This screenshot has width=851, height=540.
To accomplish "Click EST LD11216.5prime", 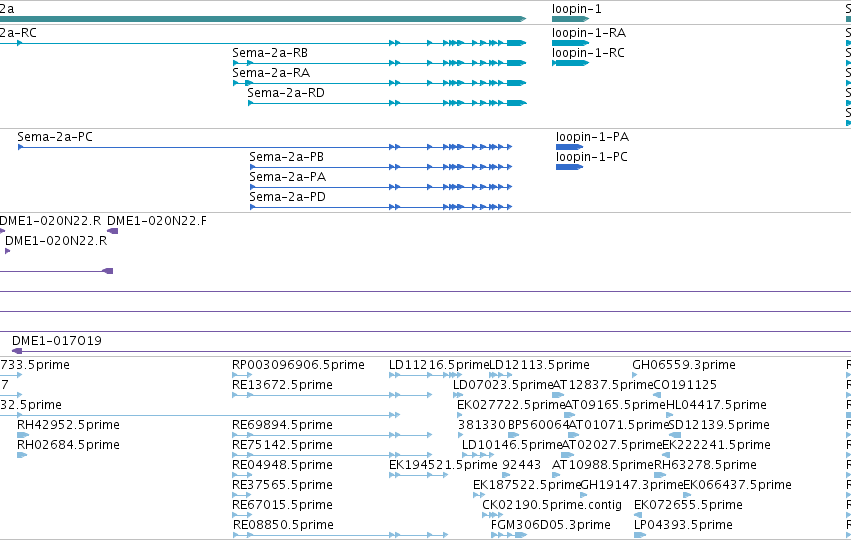I will click(x=439, y=365).
